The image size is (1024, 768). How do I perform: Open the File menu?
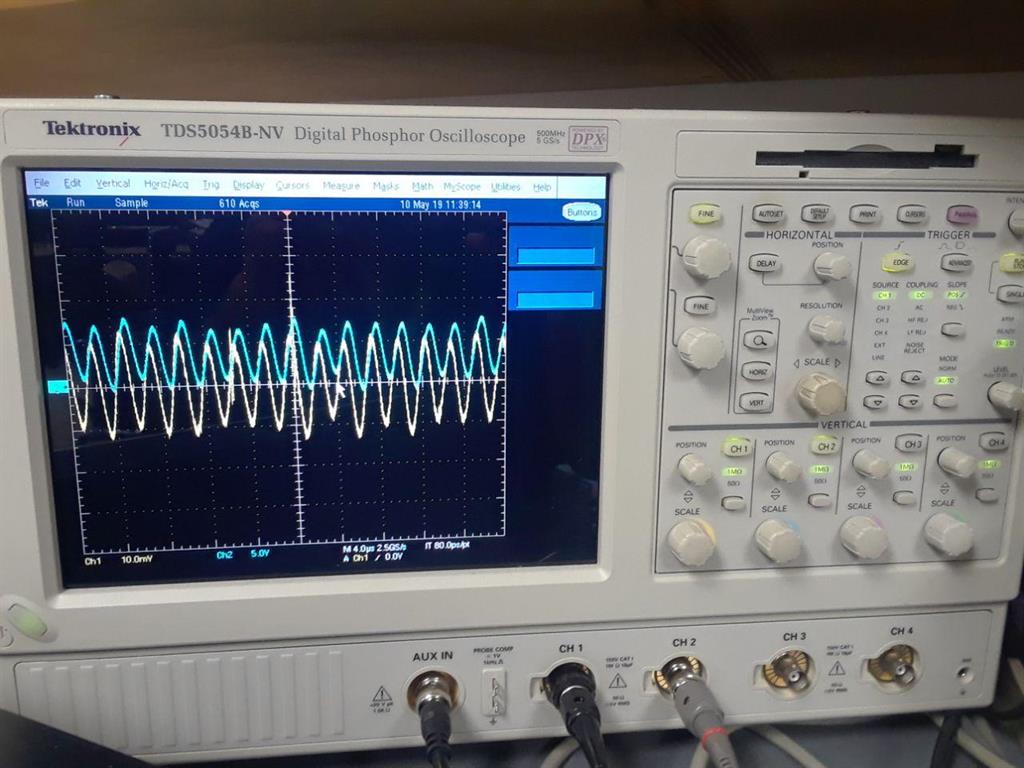click(x=41, y=183)
